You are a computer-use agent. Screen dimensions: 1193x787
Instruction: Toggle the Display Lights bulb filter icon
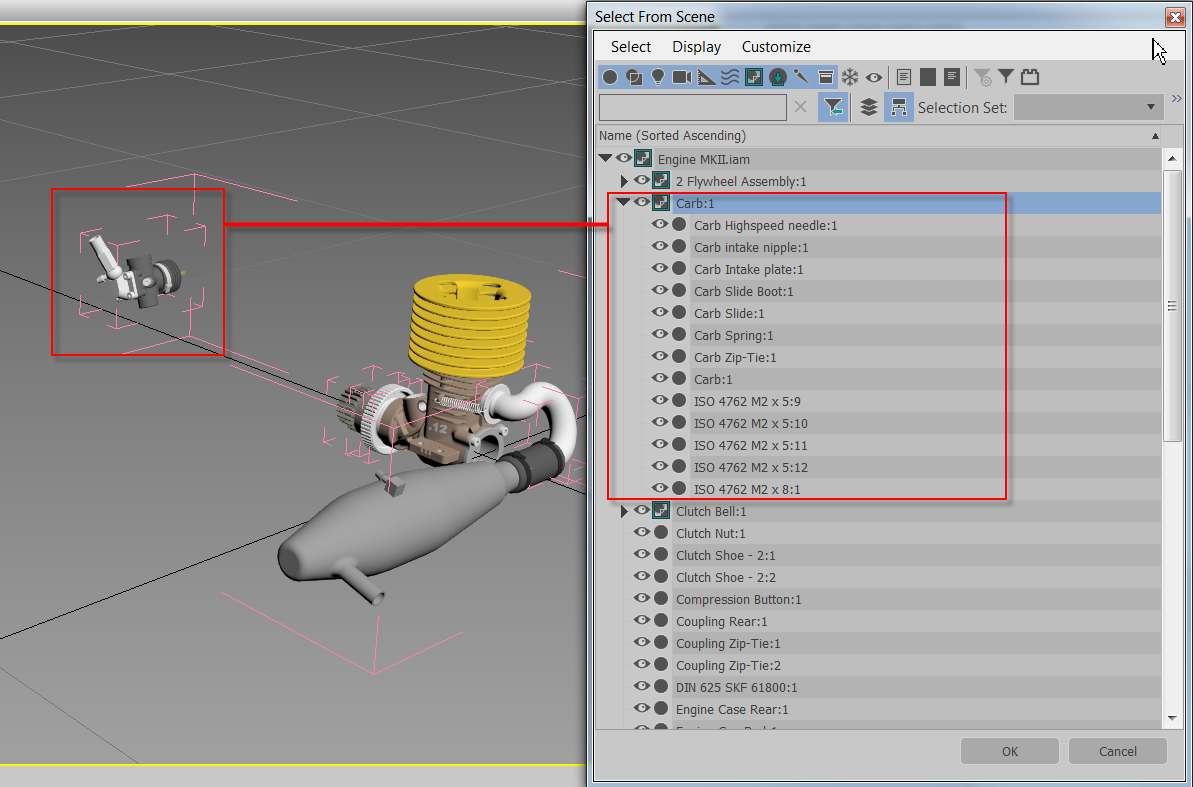655,77
